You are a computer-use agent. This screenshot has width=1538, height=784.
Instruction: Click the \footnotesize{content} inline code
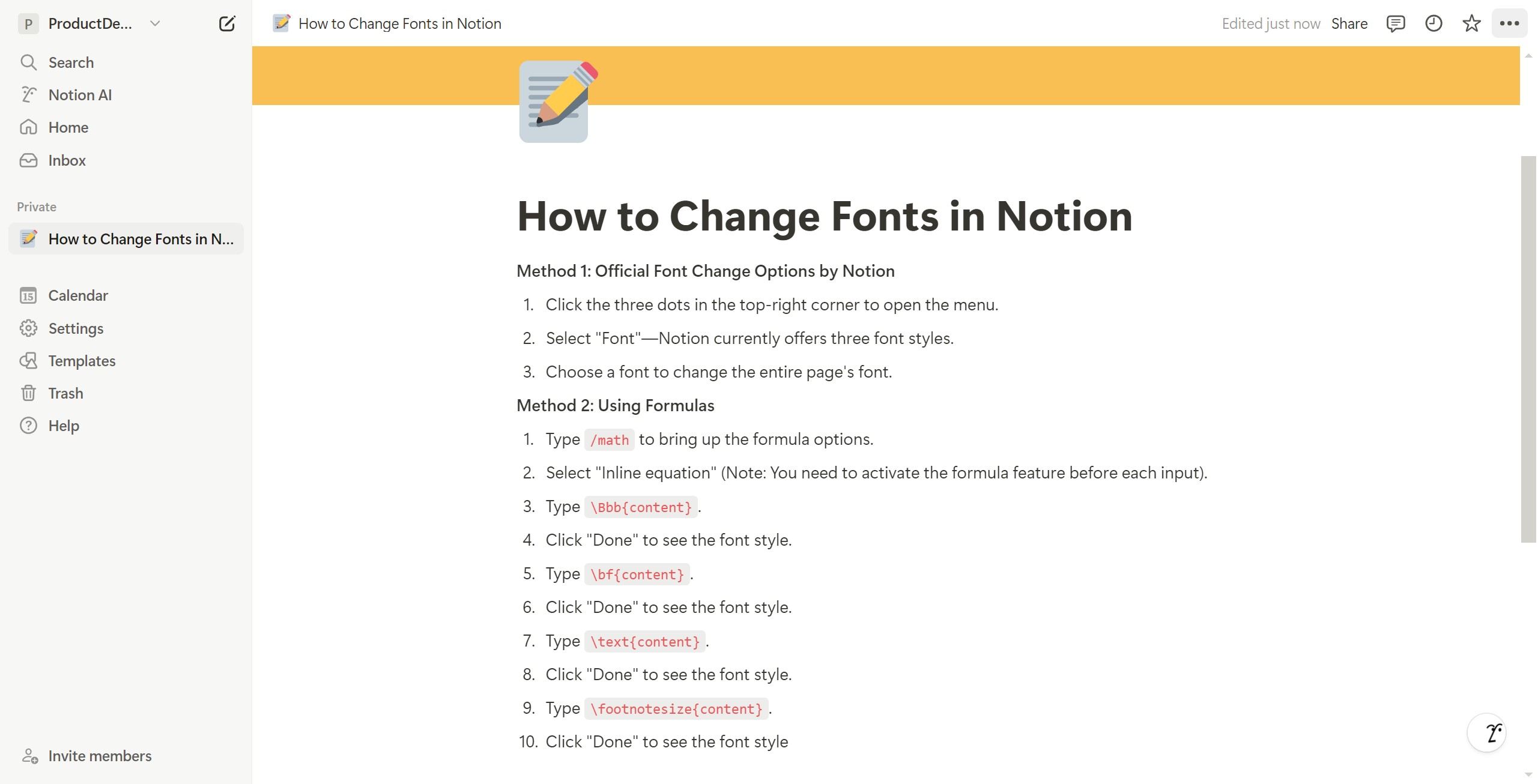coord(676,709)
